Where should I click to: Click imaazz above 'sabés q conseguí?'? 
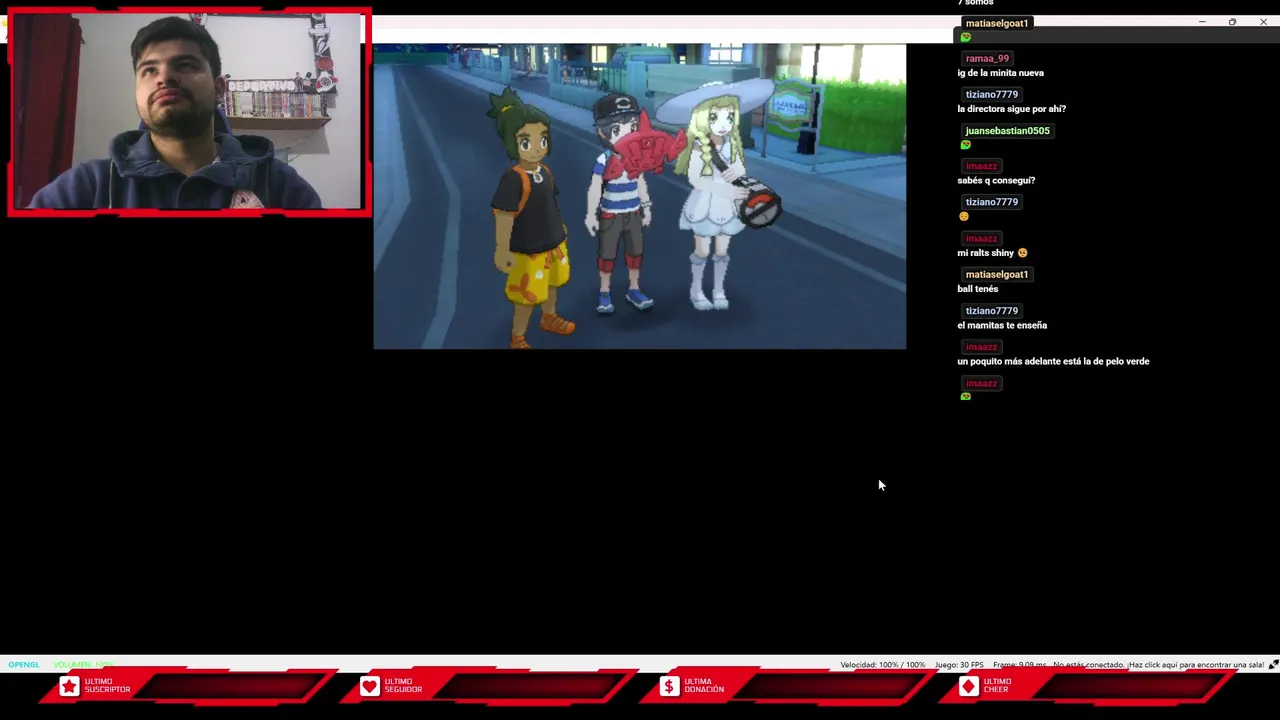coord(981,167)
